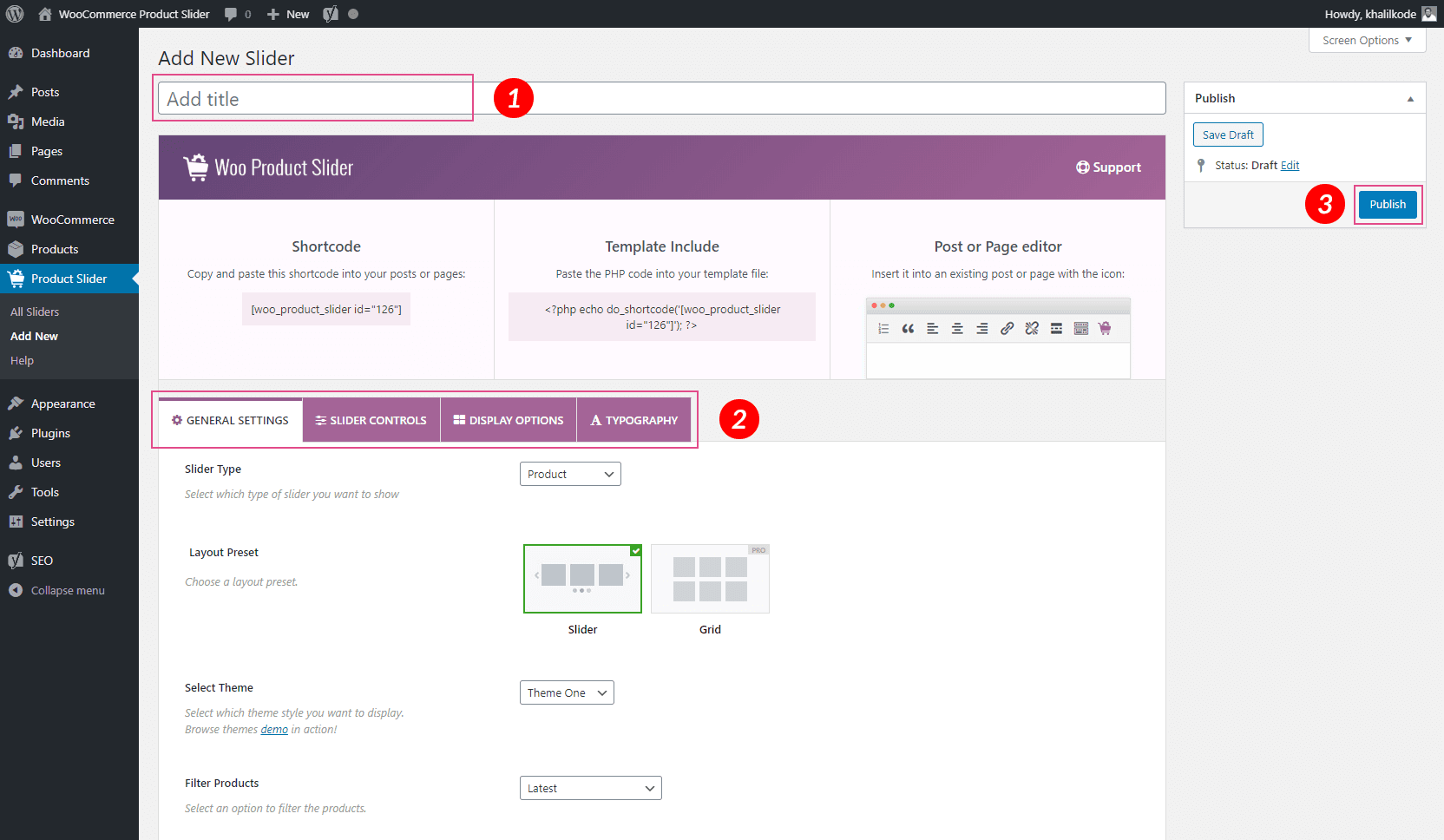Click the Media icon in sidebar
1444x840 pixels.
(x=16, y=121)
